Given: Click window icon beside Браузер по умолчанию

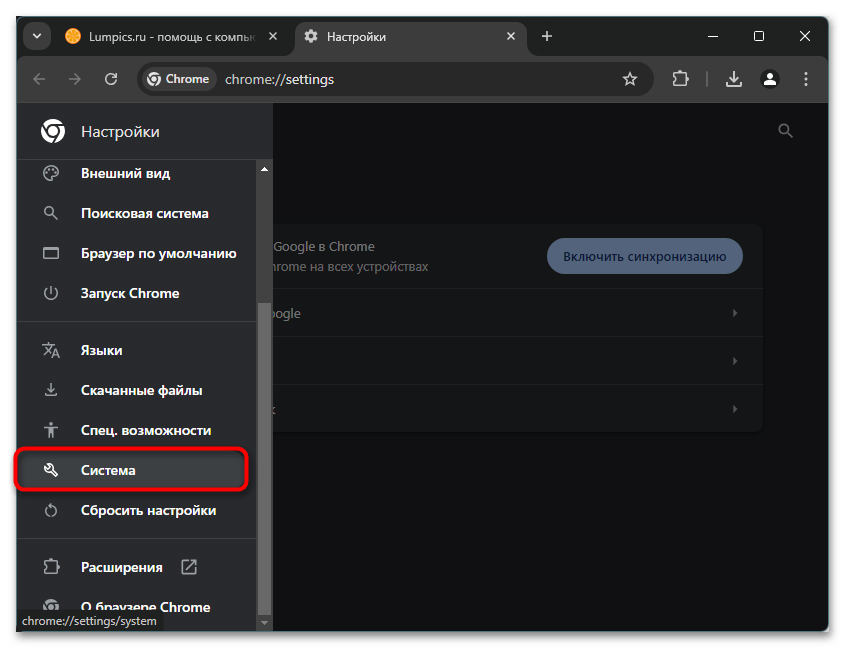Looking at the screenshot, I should click(x=51, y=253).
